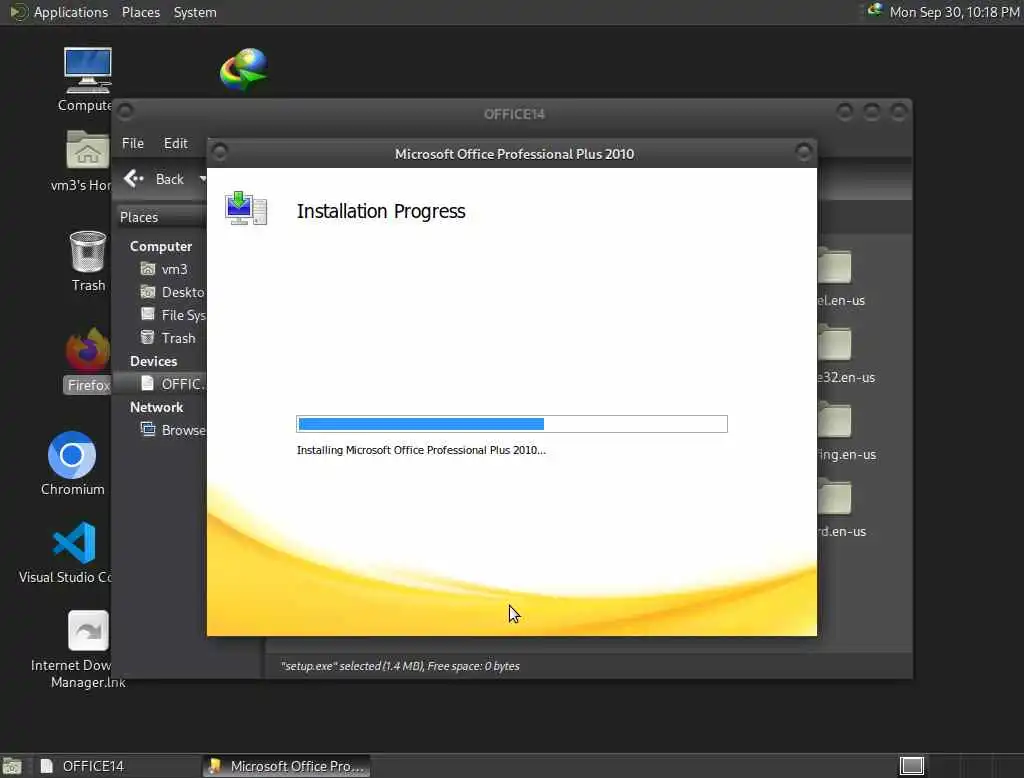
Task: Select Browse Network icon in sidebar
Action: pos(148,429)
